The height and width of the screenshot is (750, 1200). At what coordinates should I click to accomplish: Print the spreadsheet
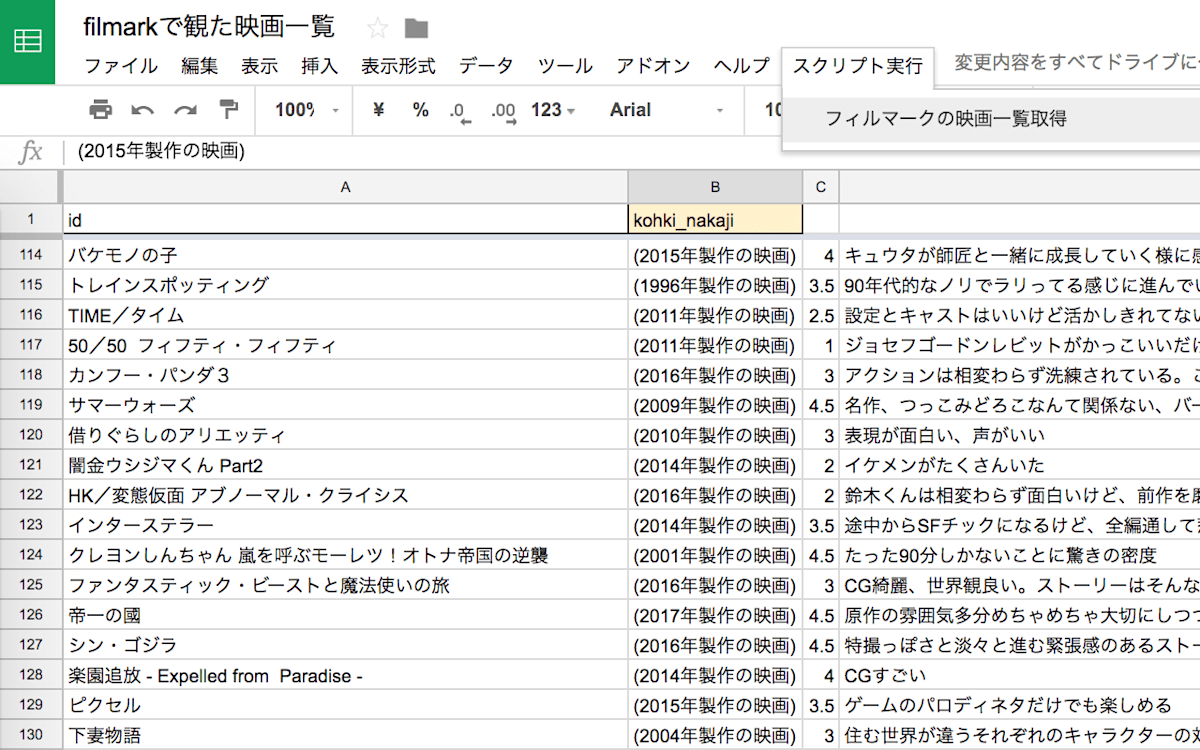coord(100,110)
